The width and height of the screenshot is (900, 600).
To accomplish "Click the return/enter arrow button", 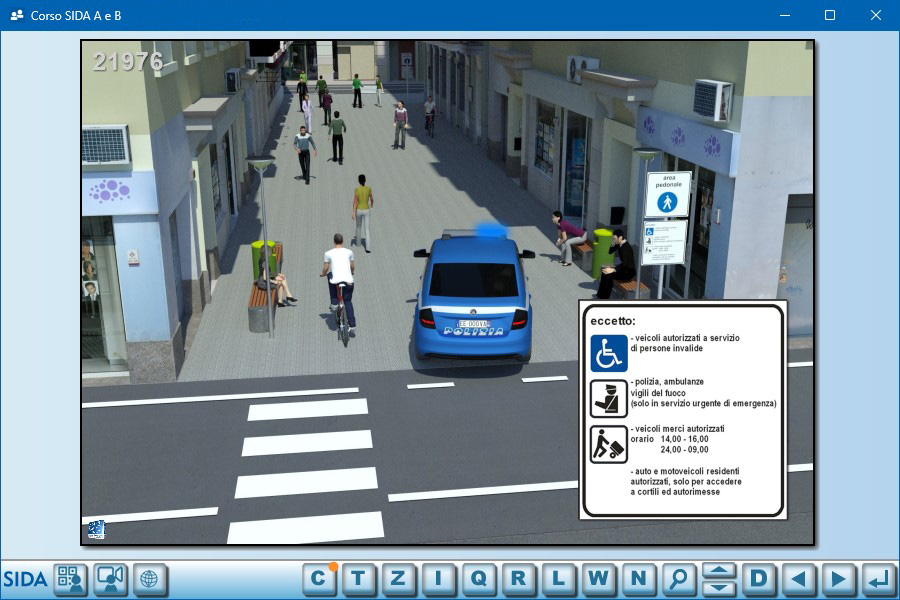I will (878, 578).
